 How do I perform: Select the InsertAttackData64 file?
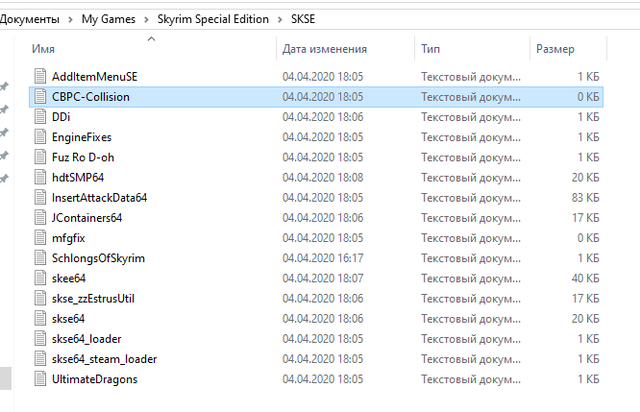(x=99, y=198)
